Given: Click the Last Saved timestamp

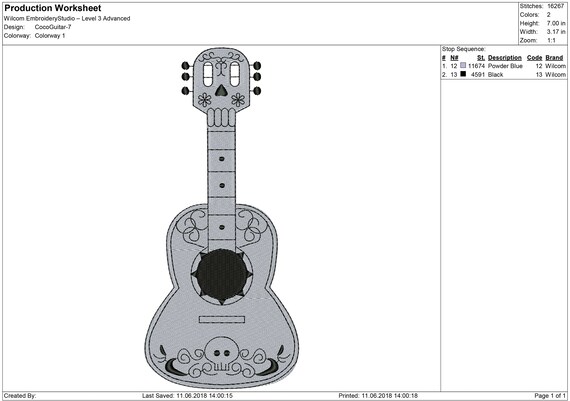Looking at the screenshot, I should (x=187, y=396).
